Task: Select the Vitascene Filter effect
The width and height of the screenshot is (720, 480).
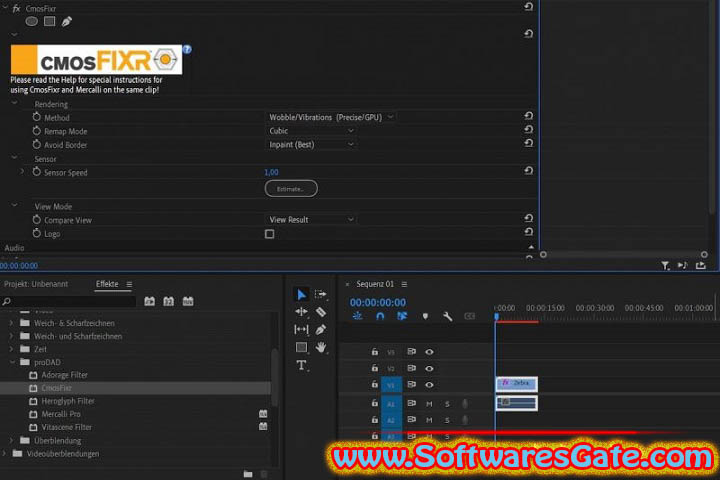Action: coord(67,427)
